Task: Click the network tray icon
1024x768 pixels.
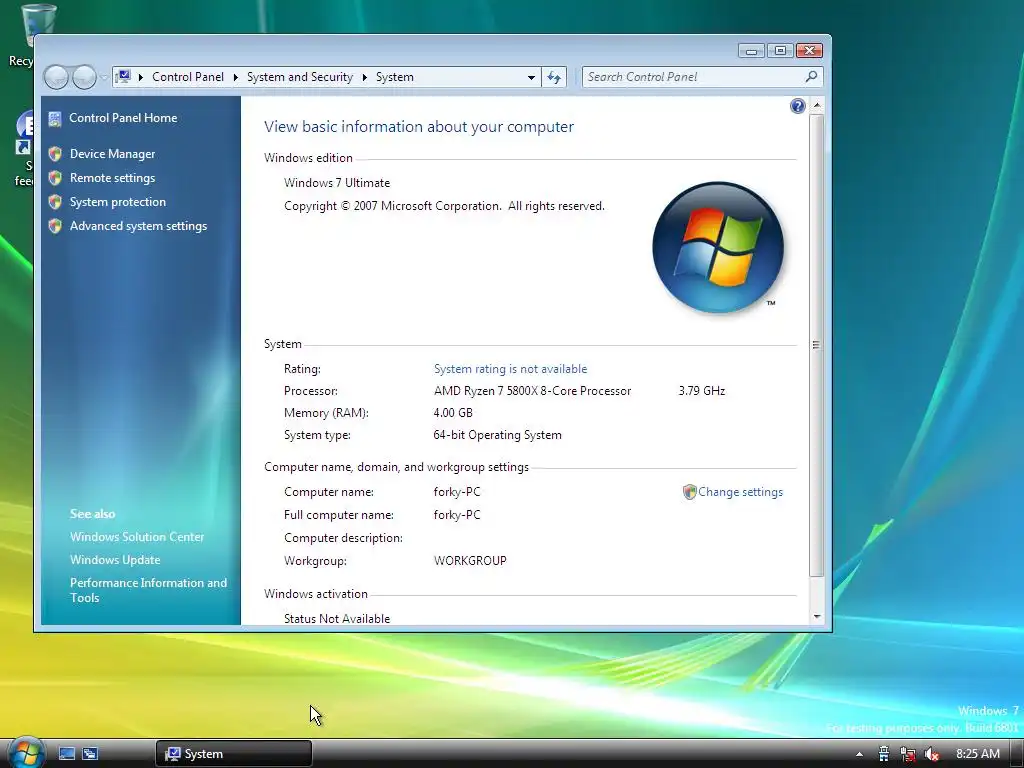Action: [x=908, y=754]
